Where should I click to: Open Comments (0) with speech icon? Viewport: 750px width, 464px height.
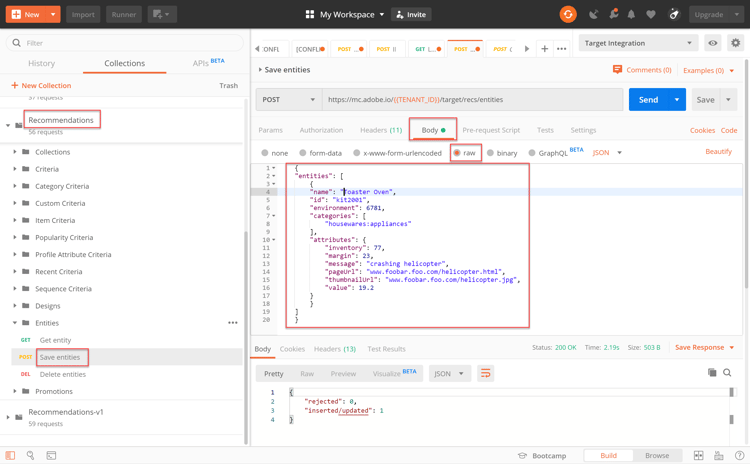(642, 70)
